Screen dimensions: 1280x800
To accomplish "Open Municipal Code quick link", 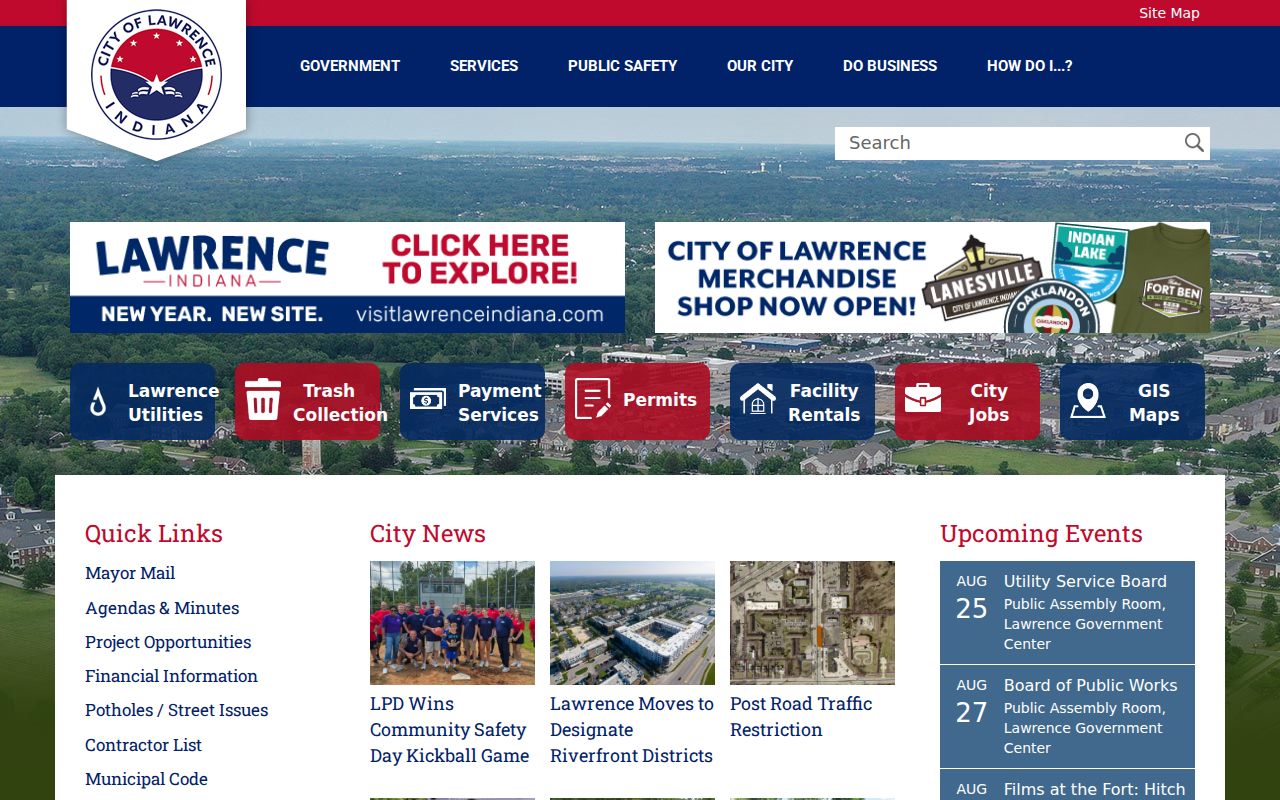I will 146,779.
